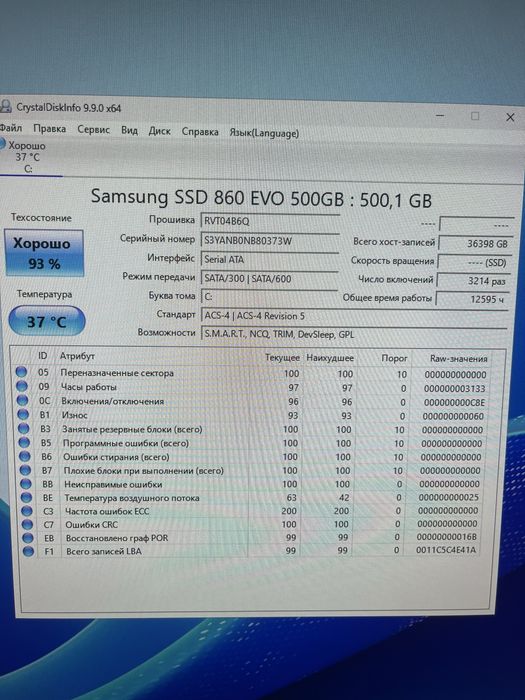Select the Всего записей LBA attribute text

pos(104,551)
